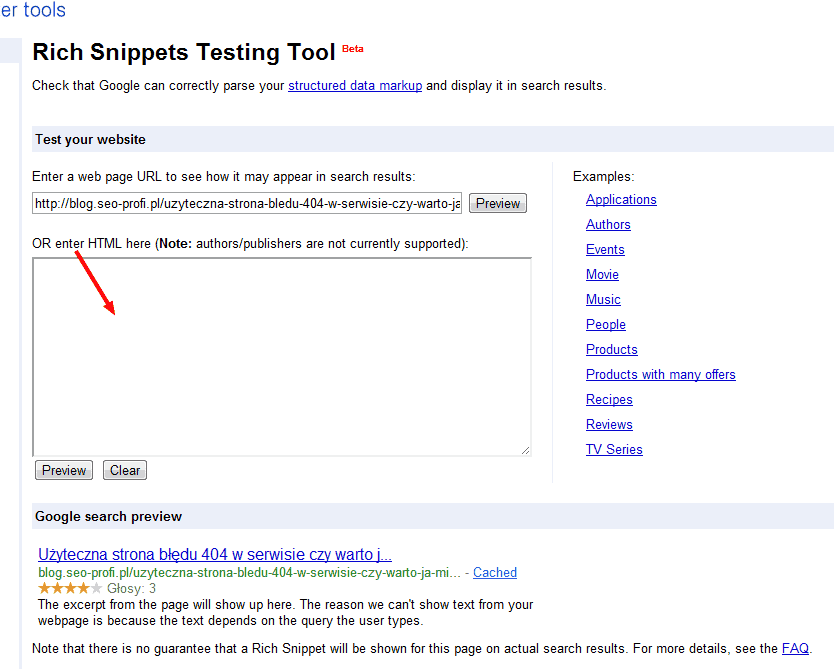Click search result title Użyteczna strona błędu 404
This screenshot has width=834, height=669.
(215, 554)
